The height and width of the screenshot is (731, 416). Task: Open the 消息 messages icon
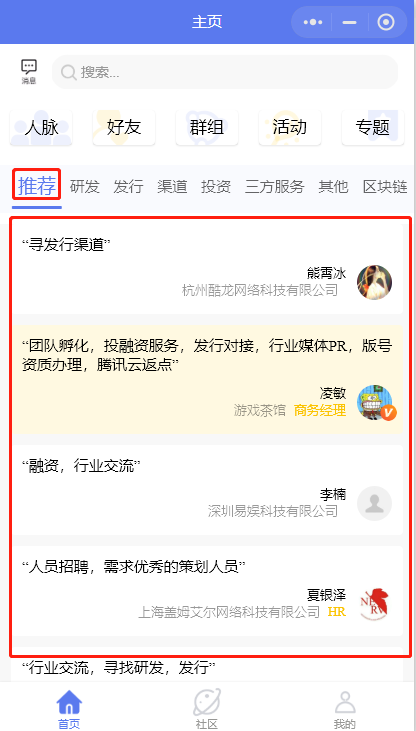[x=29, y=72]
